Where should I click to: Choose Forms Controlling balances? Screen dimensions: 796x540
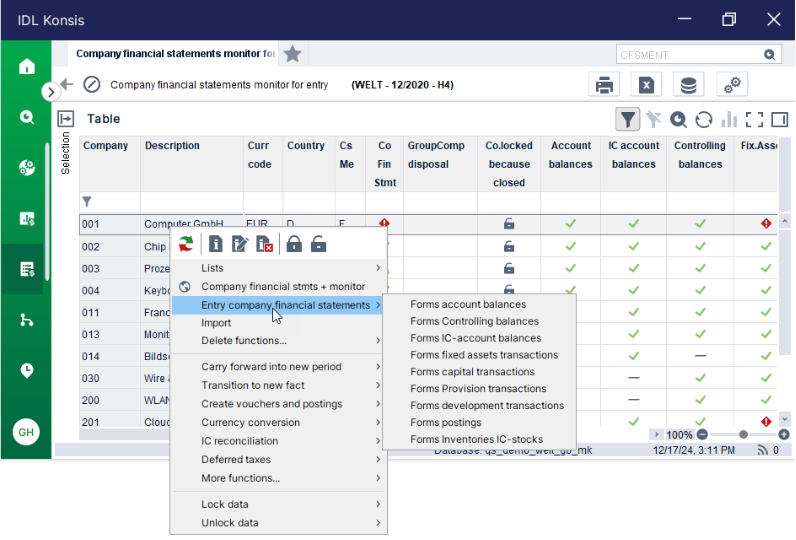(x=480, y=321)
